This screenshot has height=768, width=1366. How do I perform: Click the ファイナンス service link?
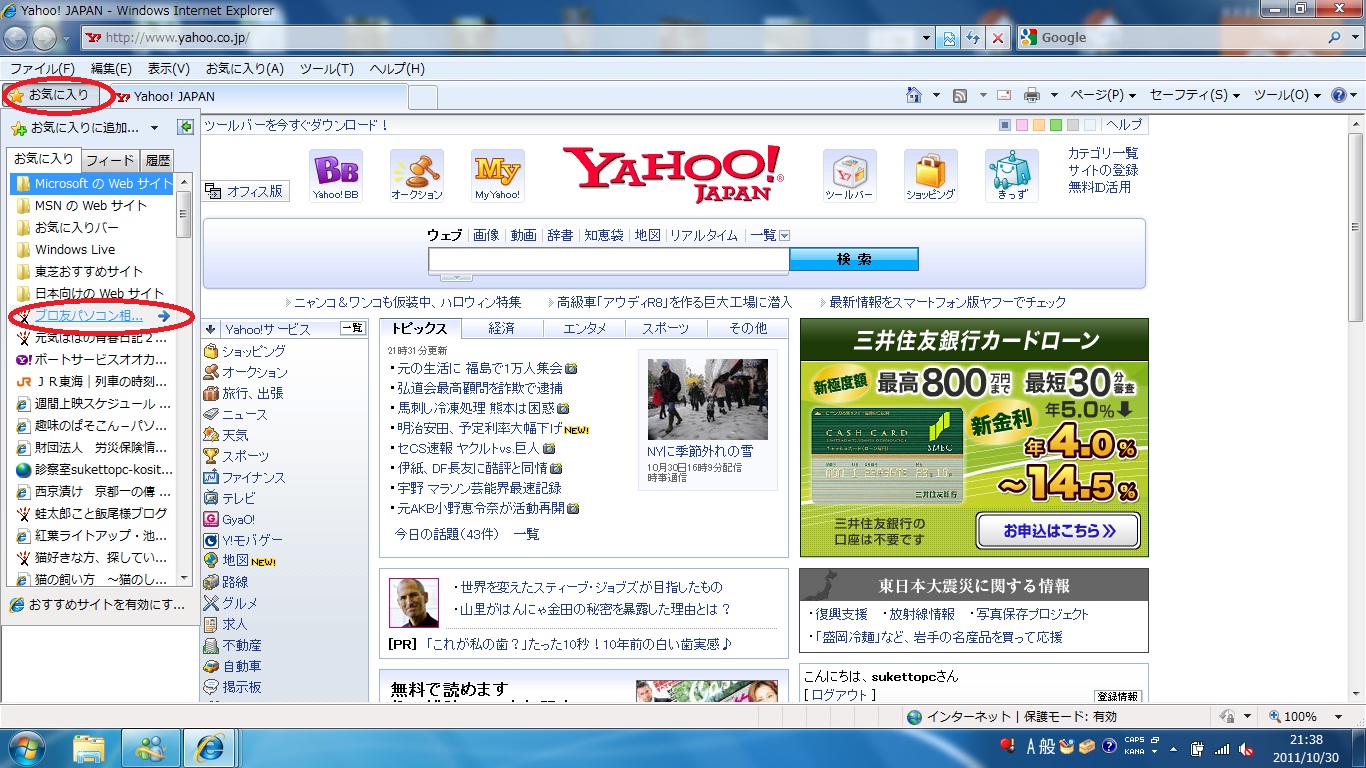pyautogui.click(x=253, y=477)
